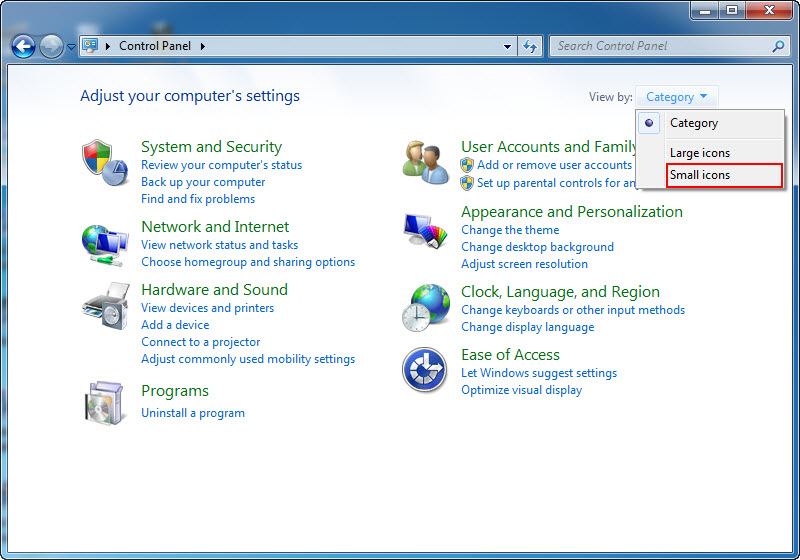Click shield icon beside Set up parental controls

pos(466,183)
